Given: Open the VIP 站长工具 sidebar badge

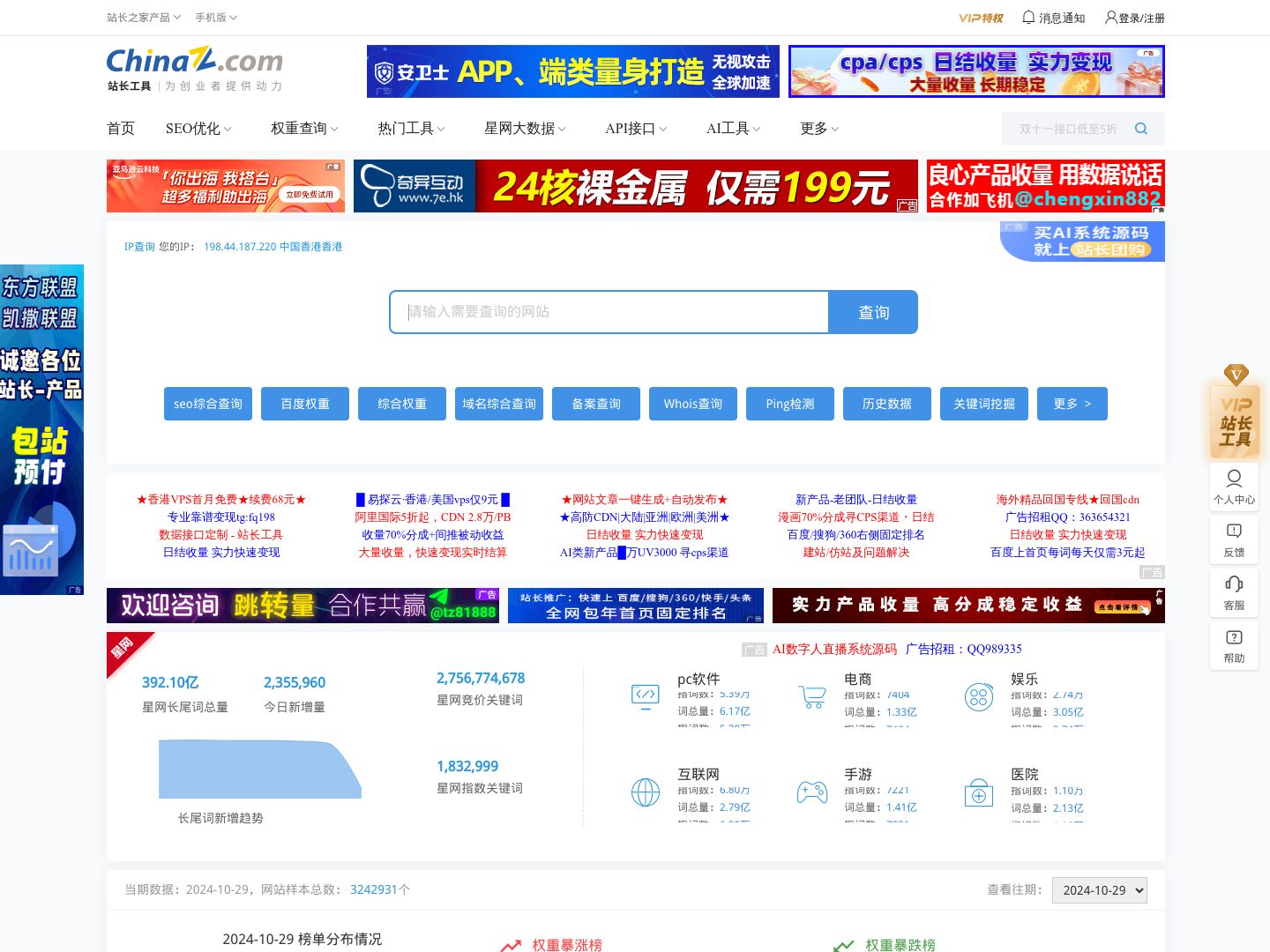Looking at the screenshot, I should coord(1236,413).
